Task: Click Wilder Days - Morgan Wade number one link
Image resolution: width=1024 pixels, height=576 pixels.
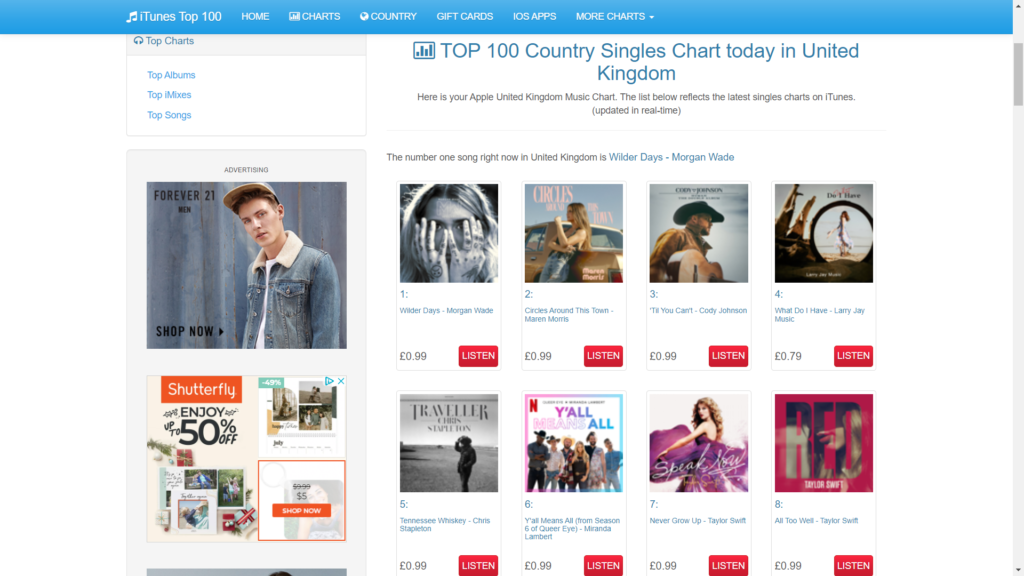Action: pos(671,157)
